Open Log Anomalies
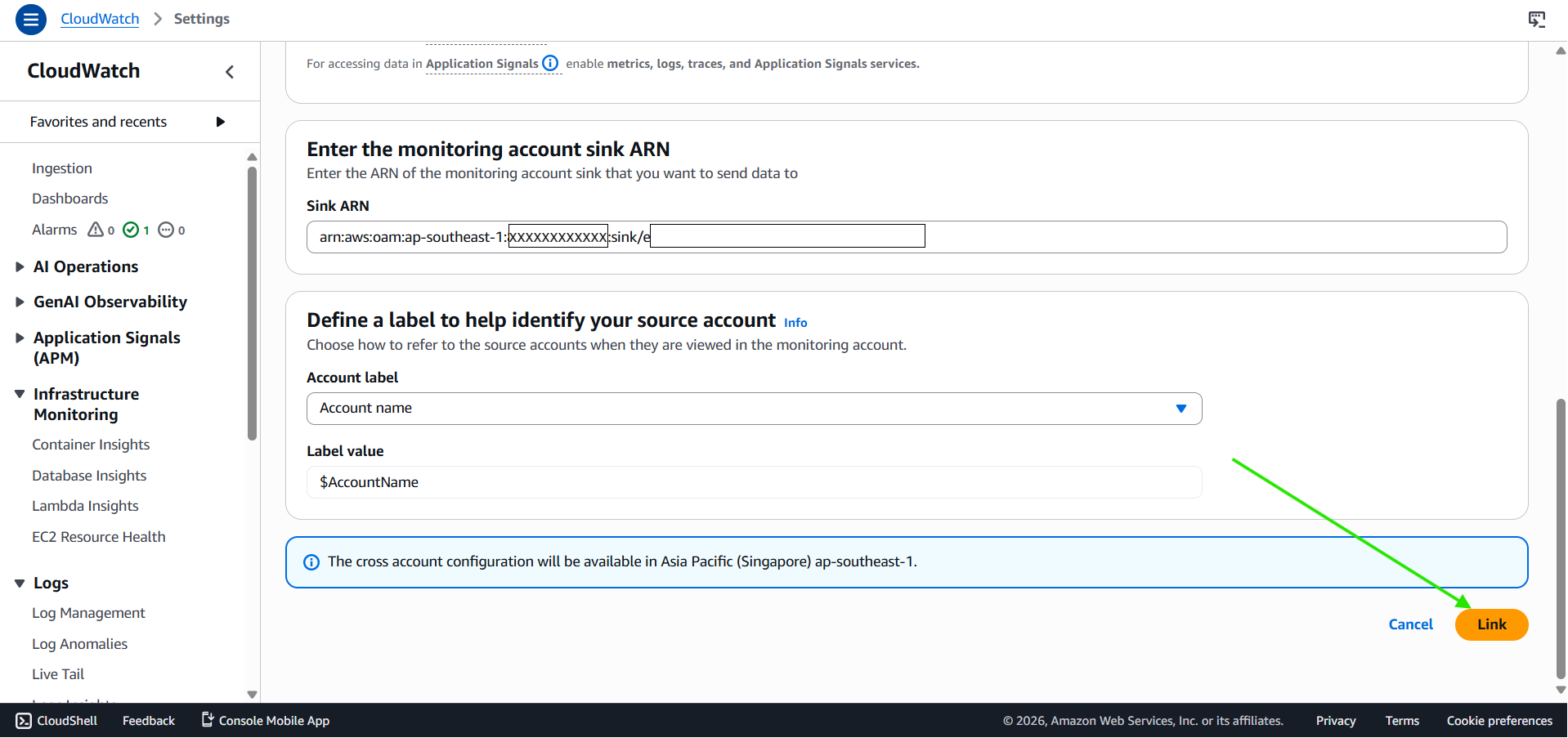This screenshot has height=738, width=1568. click(80, 644)
